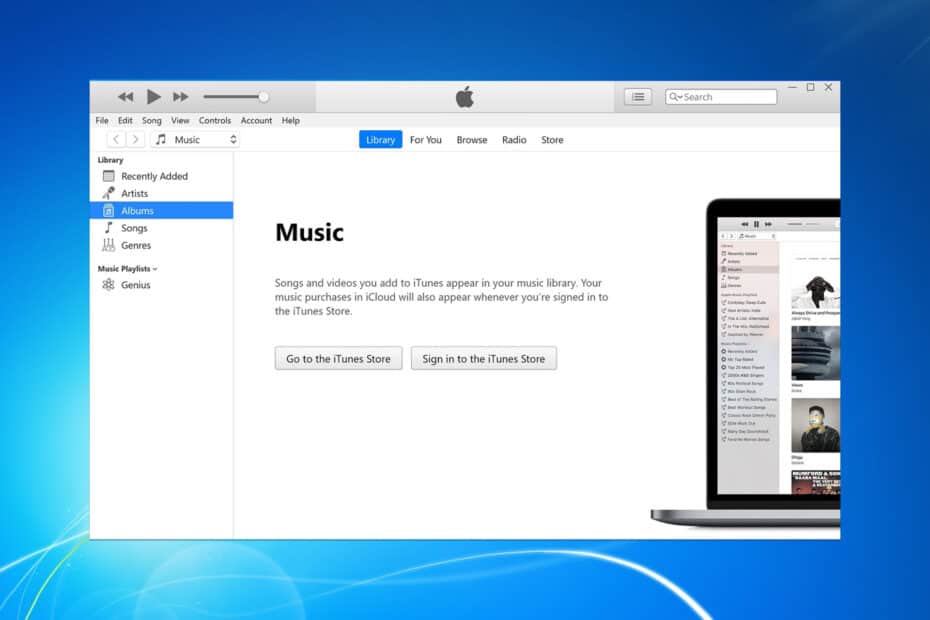Select the Genres sidebar item
The image size is (930, 620).
(x=136, y=245)
